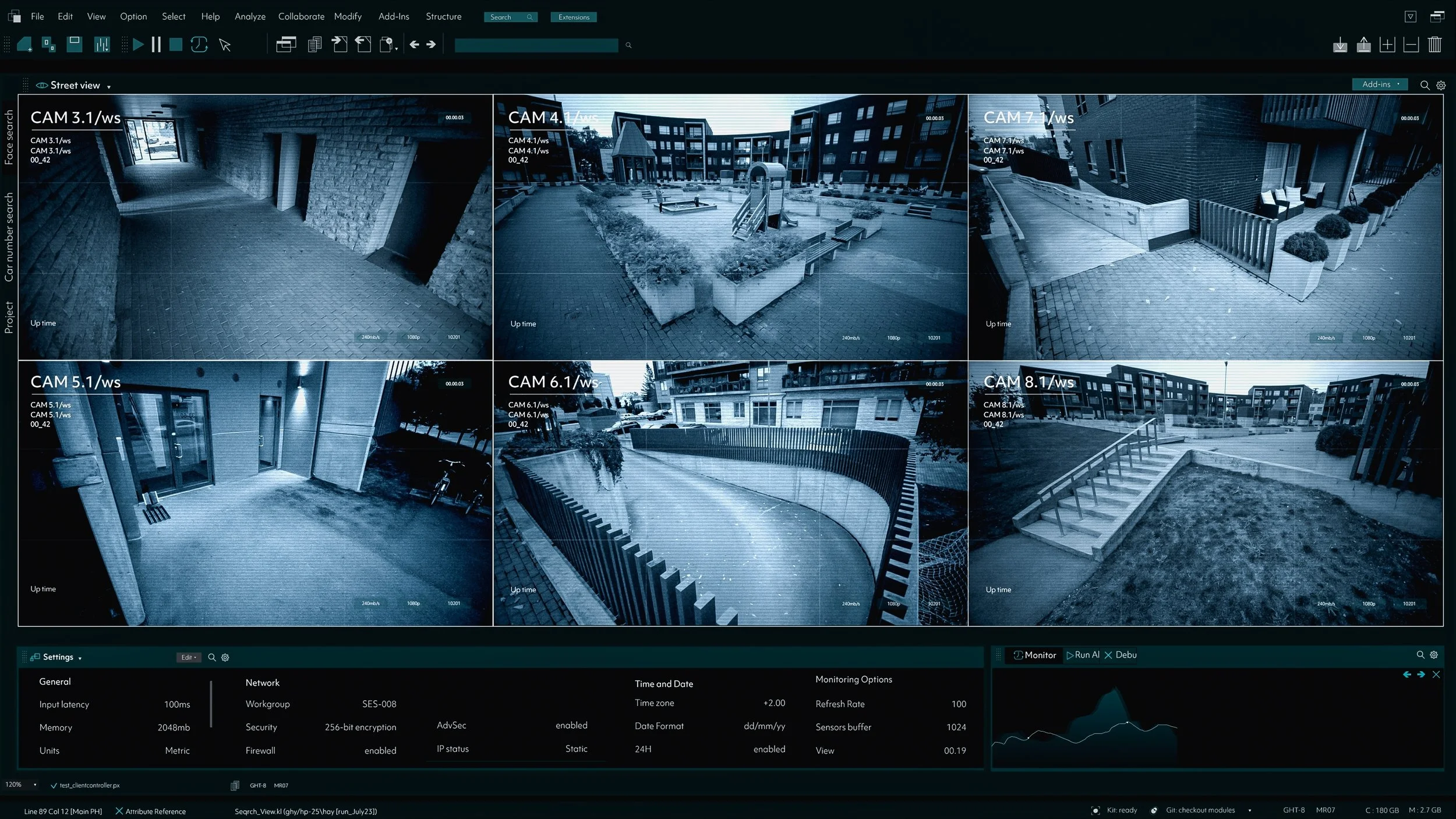Switch to the Run AI tab
This screenshot has height=819, width=1456.
click(1083, 655)
